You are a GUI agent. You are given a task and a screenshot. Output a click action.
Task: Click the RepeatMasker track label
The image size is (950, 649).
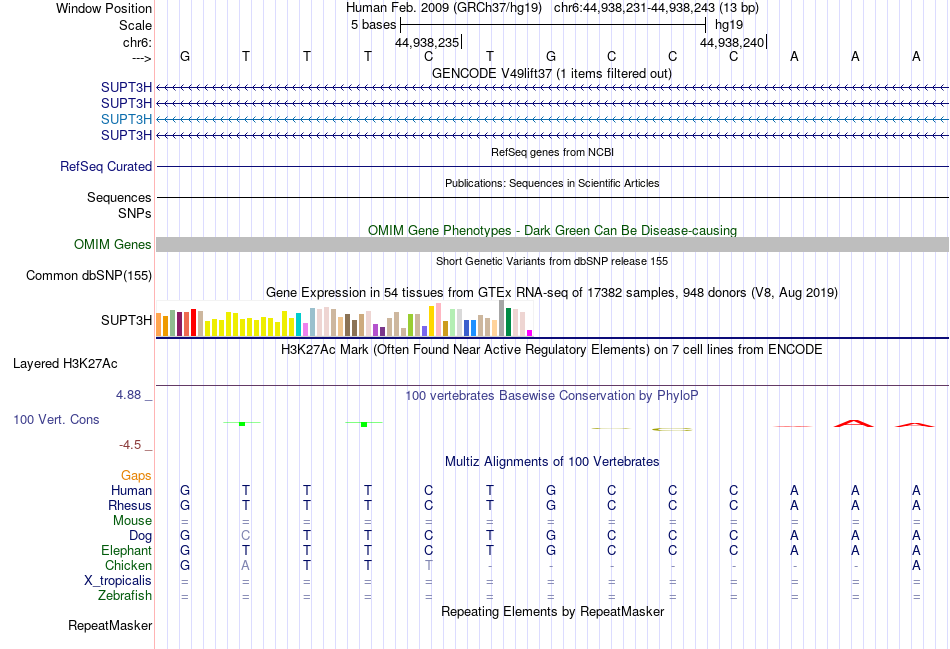(110, 625)
